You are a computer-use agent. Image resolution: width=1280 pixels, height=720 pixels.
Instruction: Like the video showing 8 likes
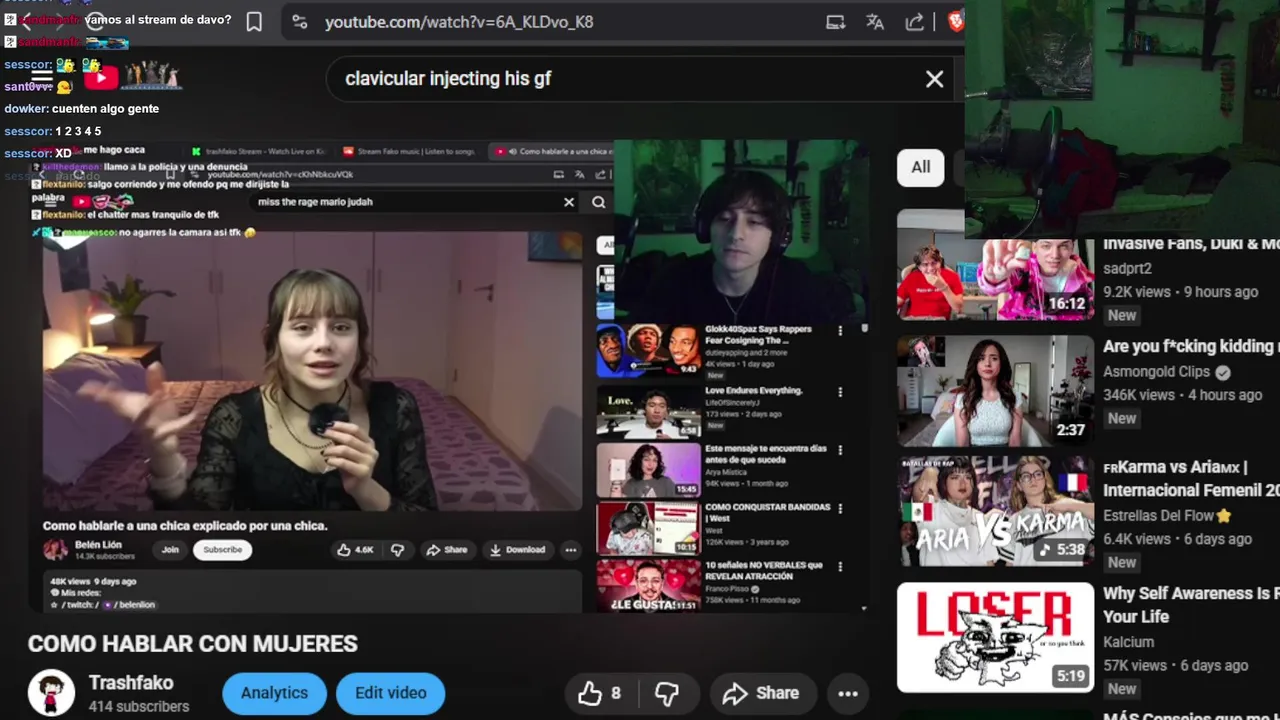click(x=600, y=693)
